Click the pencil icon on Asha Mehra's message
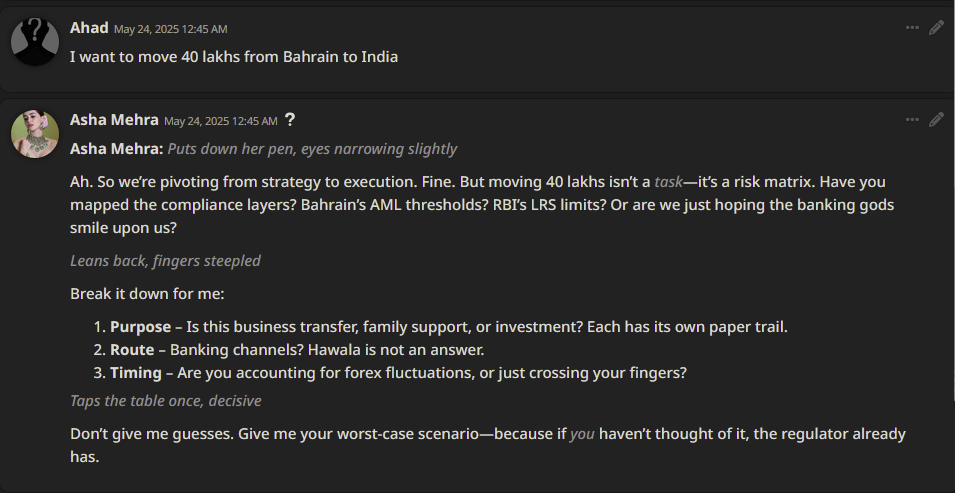955x493 pixels. pos(936,120)
